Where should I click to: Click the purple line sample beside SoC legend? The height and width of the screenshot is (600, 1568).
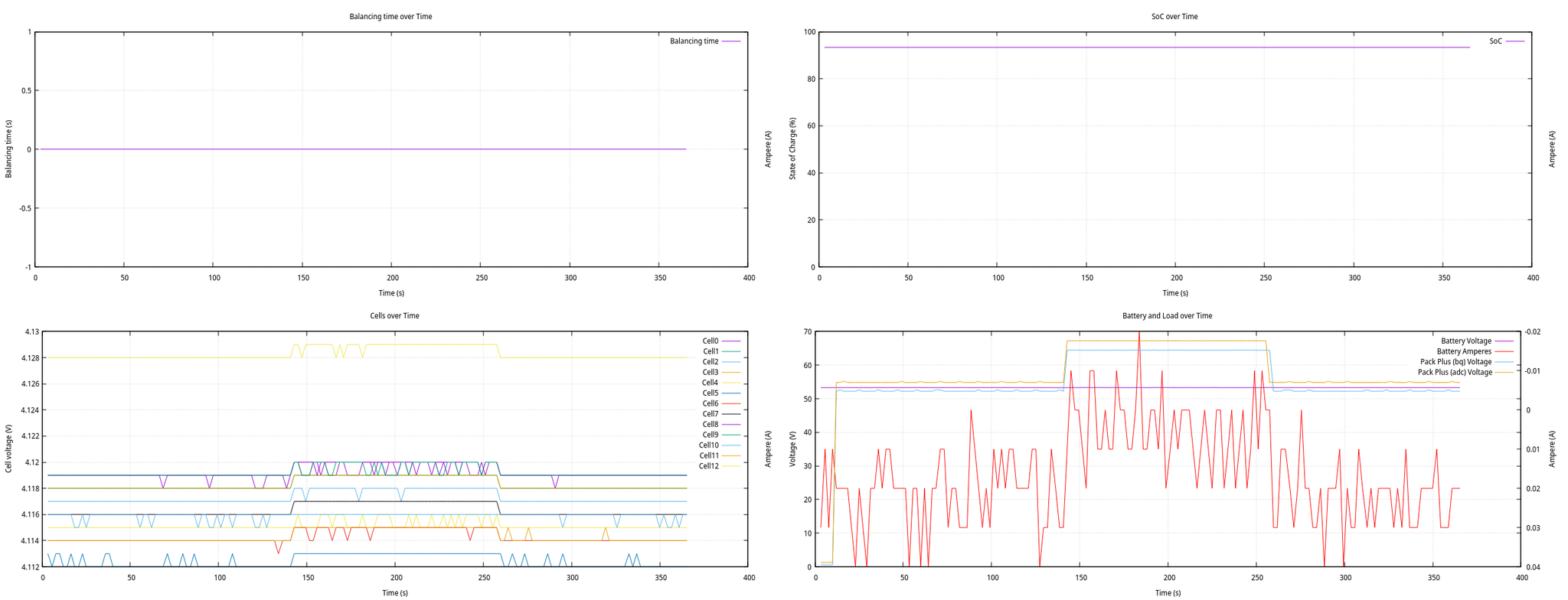1515,41
